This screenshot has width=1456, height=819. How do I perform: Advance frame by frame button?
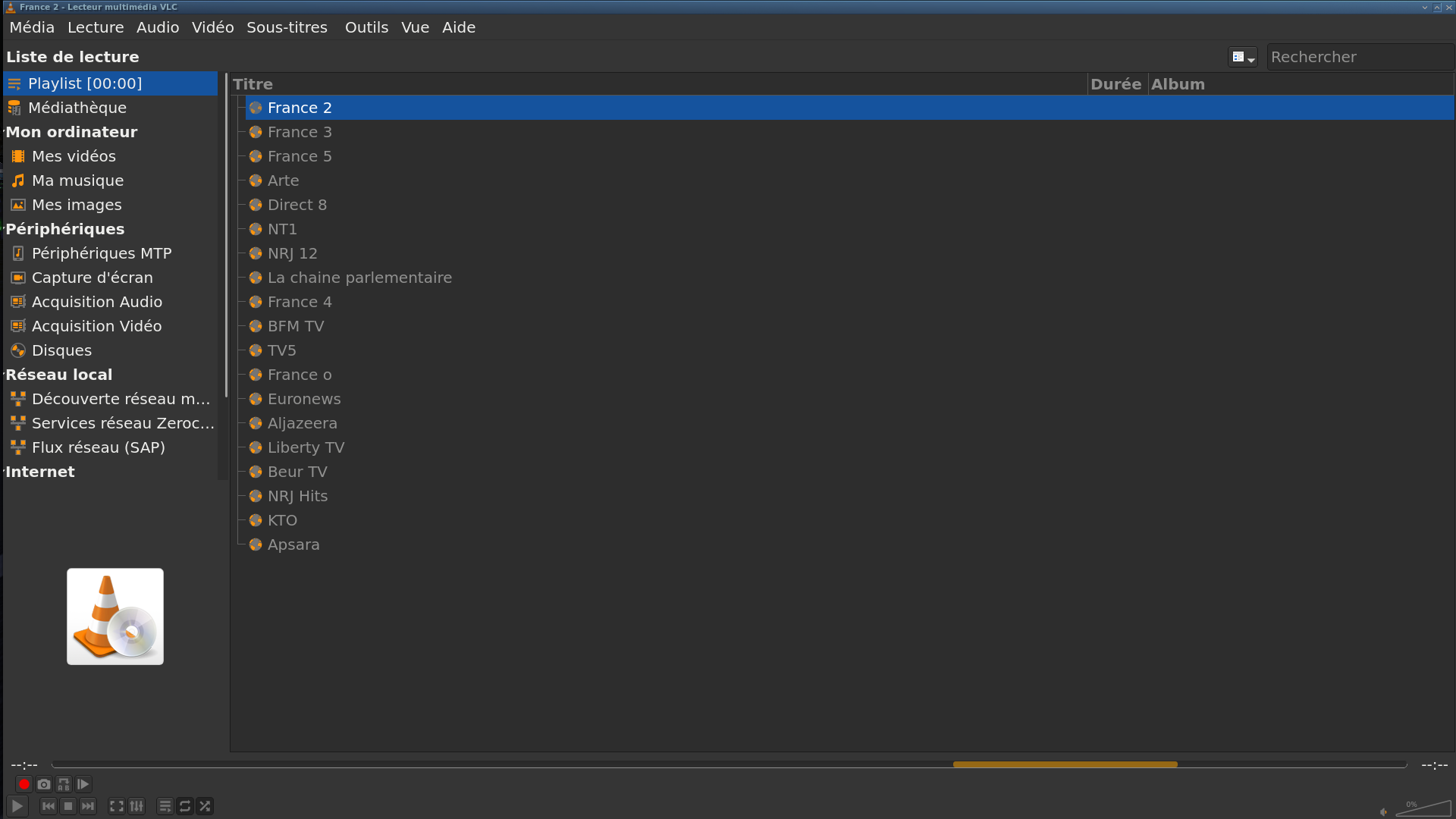(83, 784)
